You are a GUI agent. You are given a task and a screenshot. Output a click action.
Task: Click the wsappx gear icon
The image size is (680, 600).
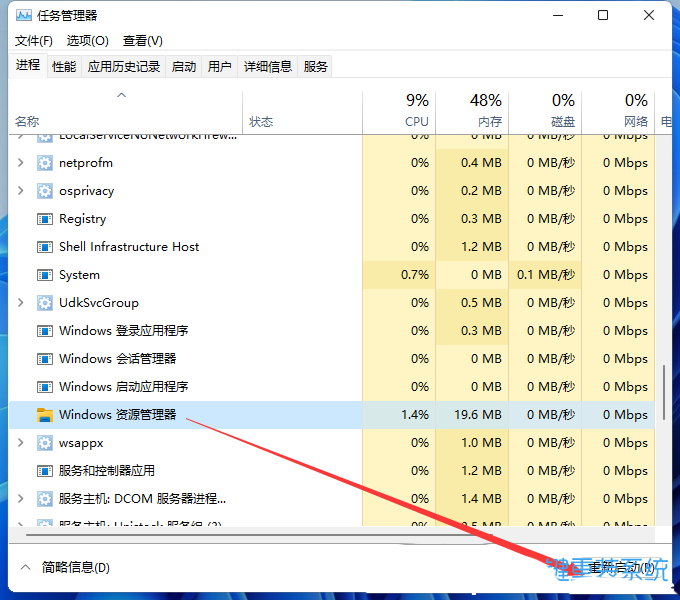click(x=45, y=443)
